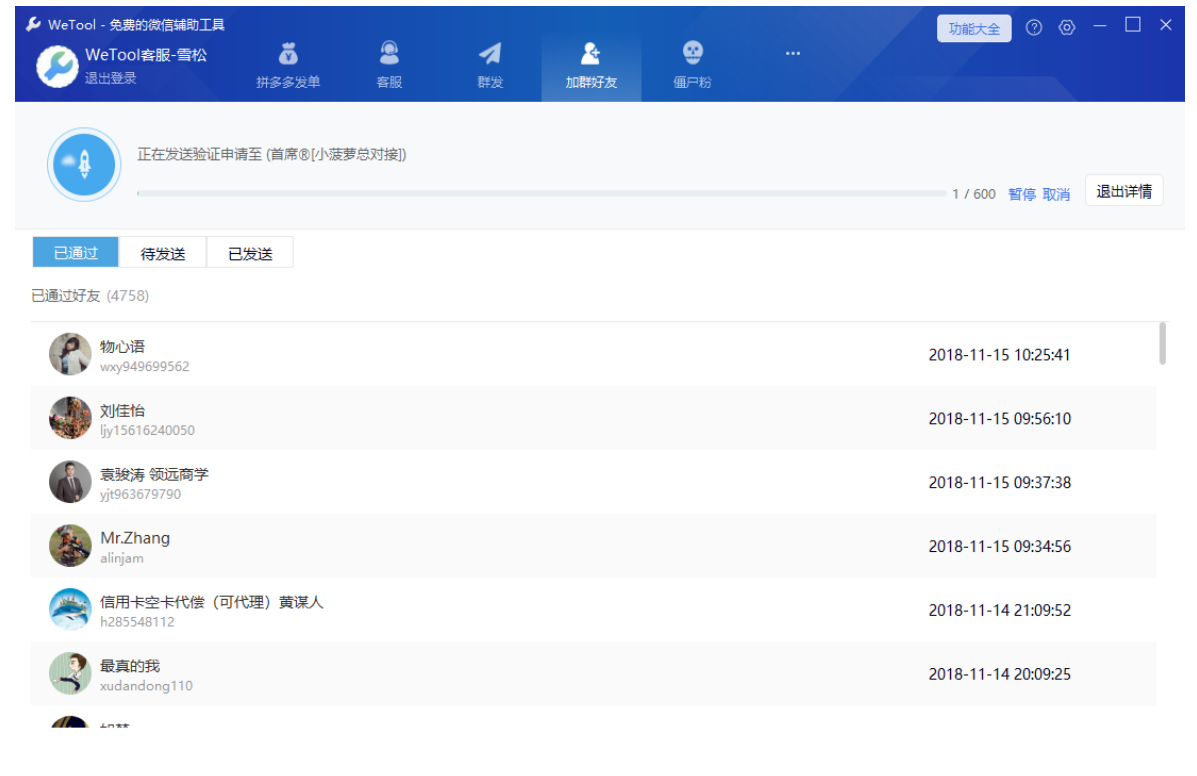Viewport: 1197px width, 776px height.
Task: Select the name Mr.Zhang
Action: pos(135,539)
